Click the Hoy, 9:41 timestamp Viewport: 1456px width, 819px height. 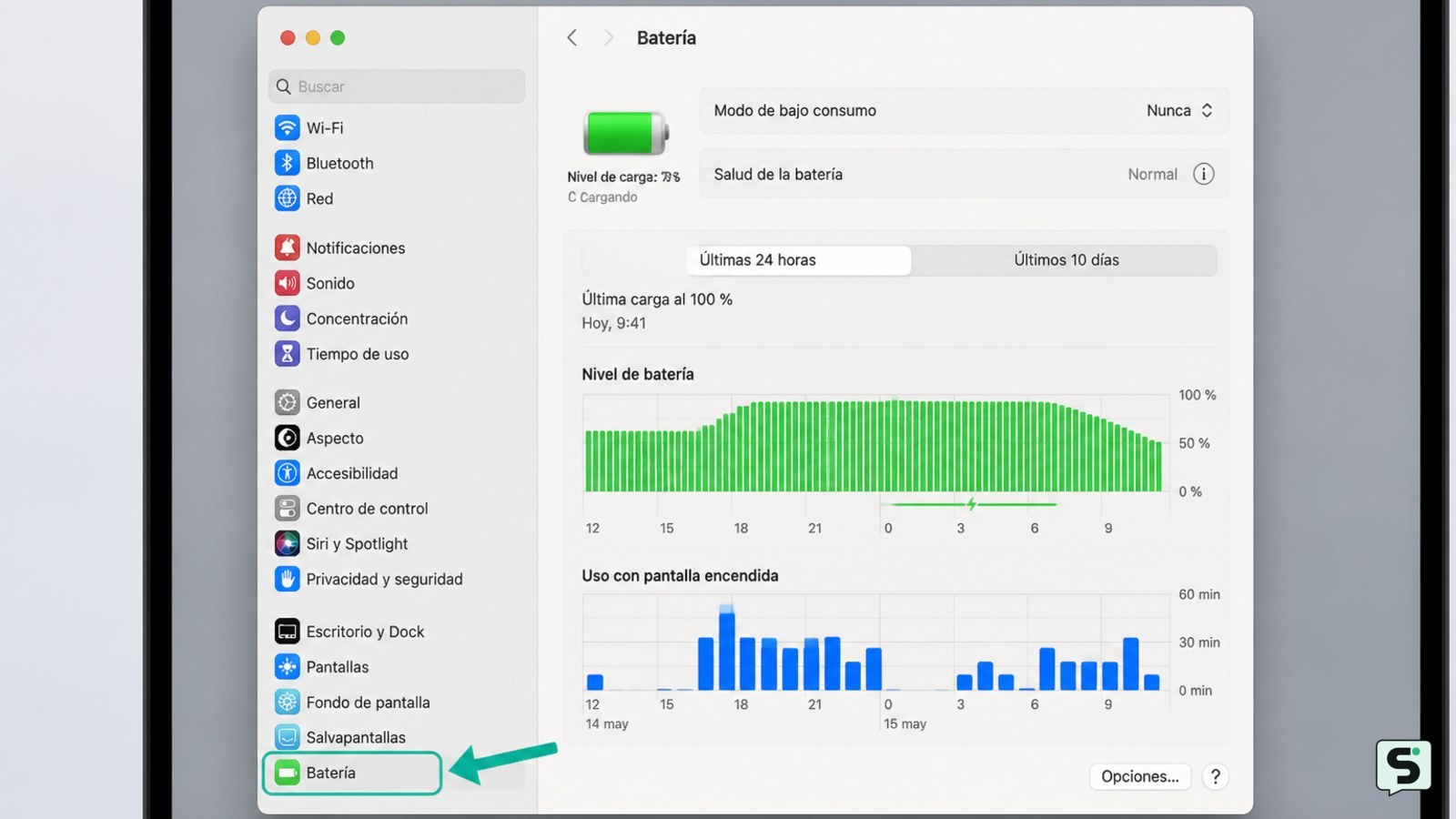[614, 323]
